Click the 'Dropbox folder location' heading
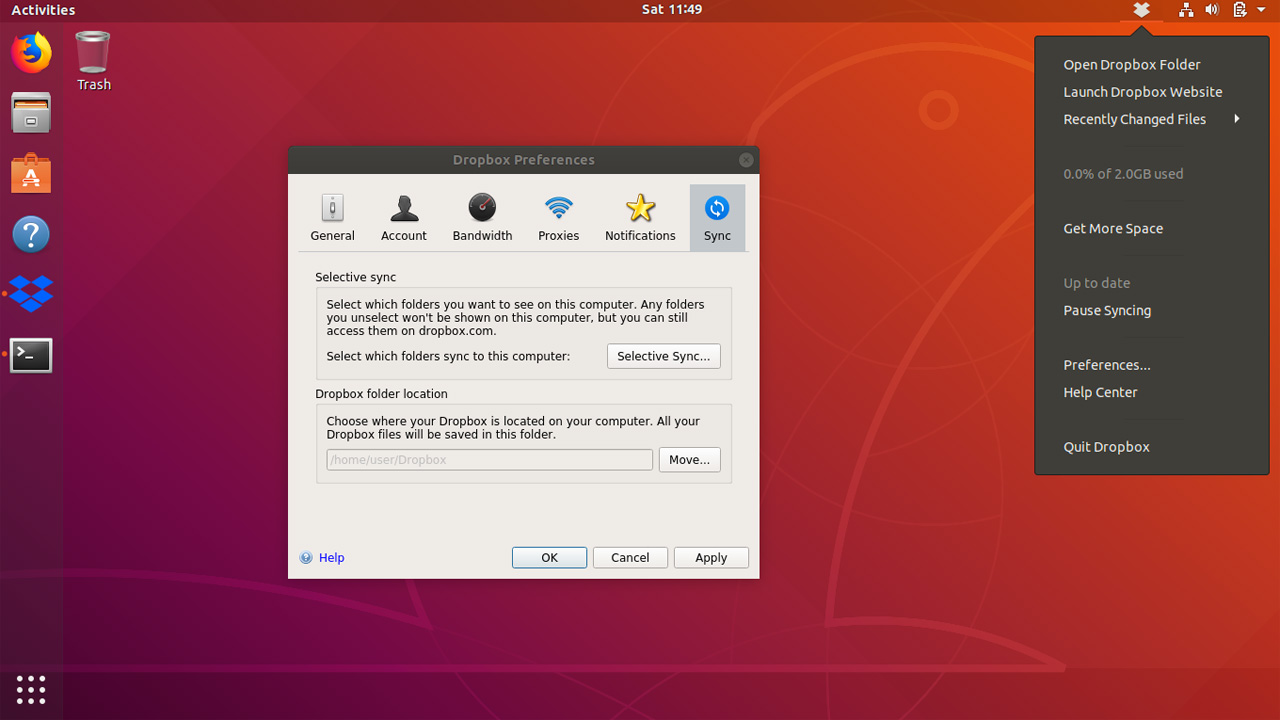This screenshot has width=1280, height=720. [x=381, y=394]
